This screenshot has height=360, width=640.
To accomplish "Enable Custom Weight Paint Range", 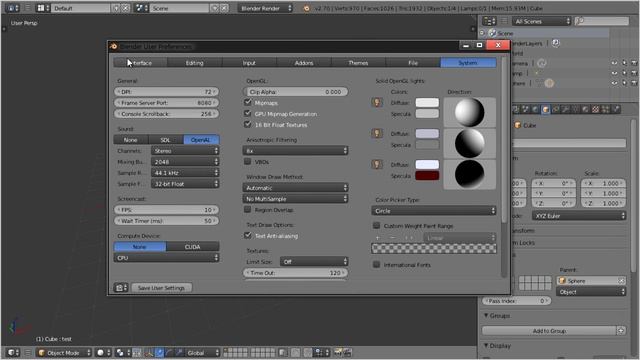I will 377,225.
